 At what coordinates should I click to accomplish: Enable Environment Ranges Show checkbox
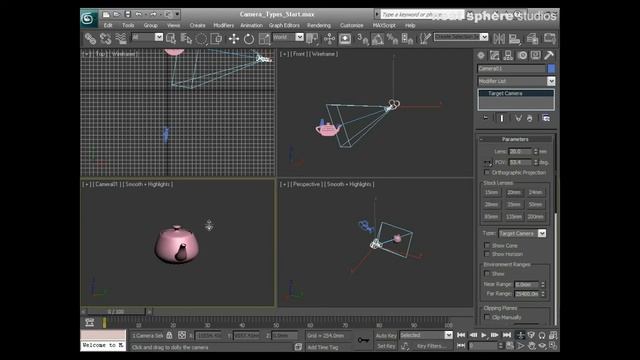pos(487,274)
